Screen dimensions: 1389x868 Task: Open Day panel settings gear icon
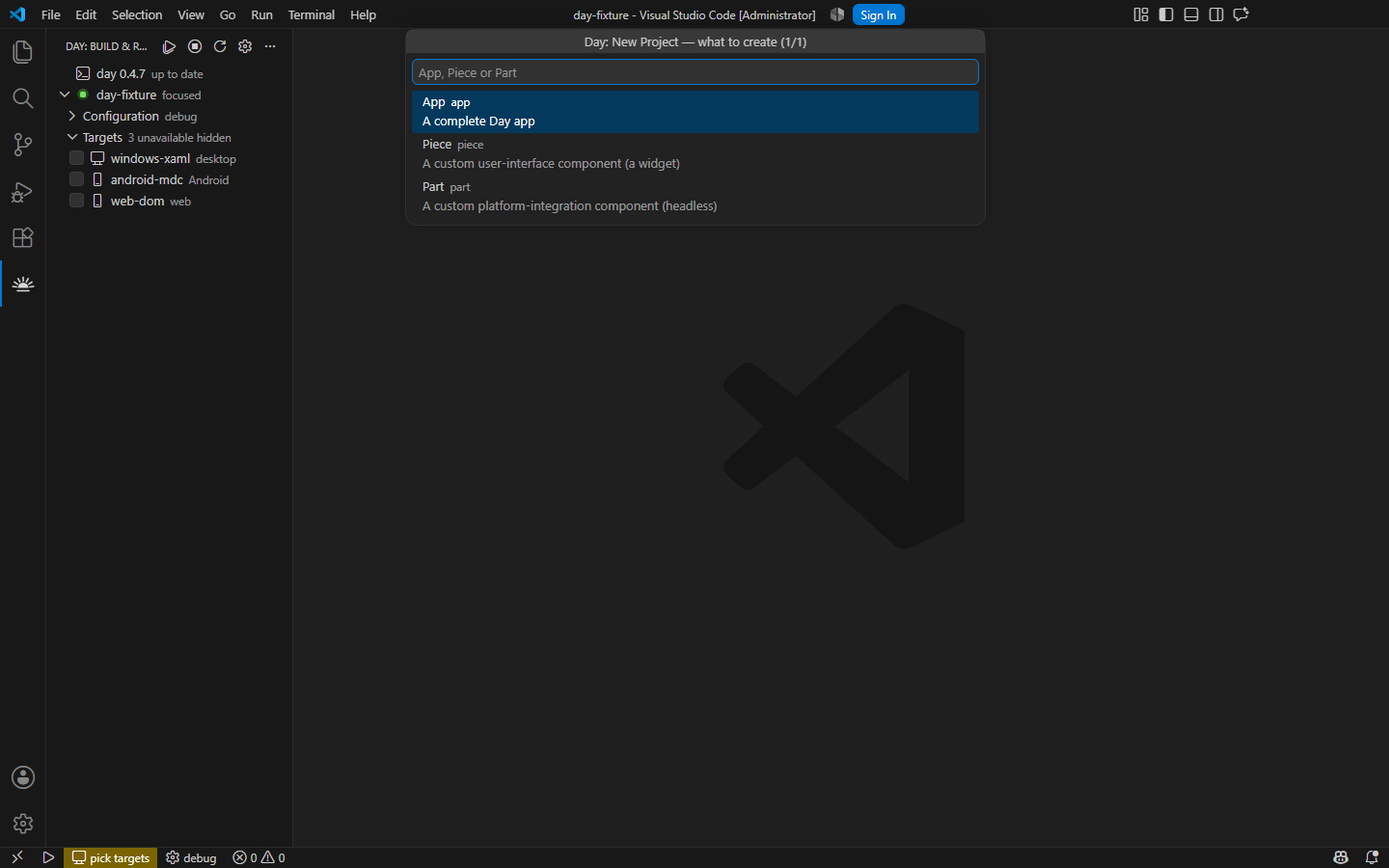coord(245,46)
